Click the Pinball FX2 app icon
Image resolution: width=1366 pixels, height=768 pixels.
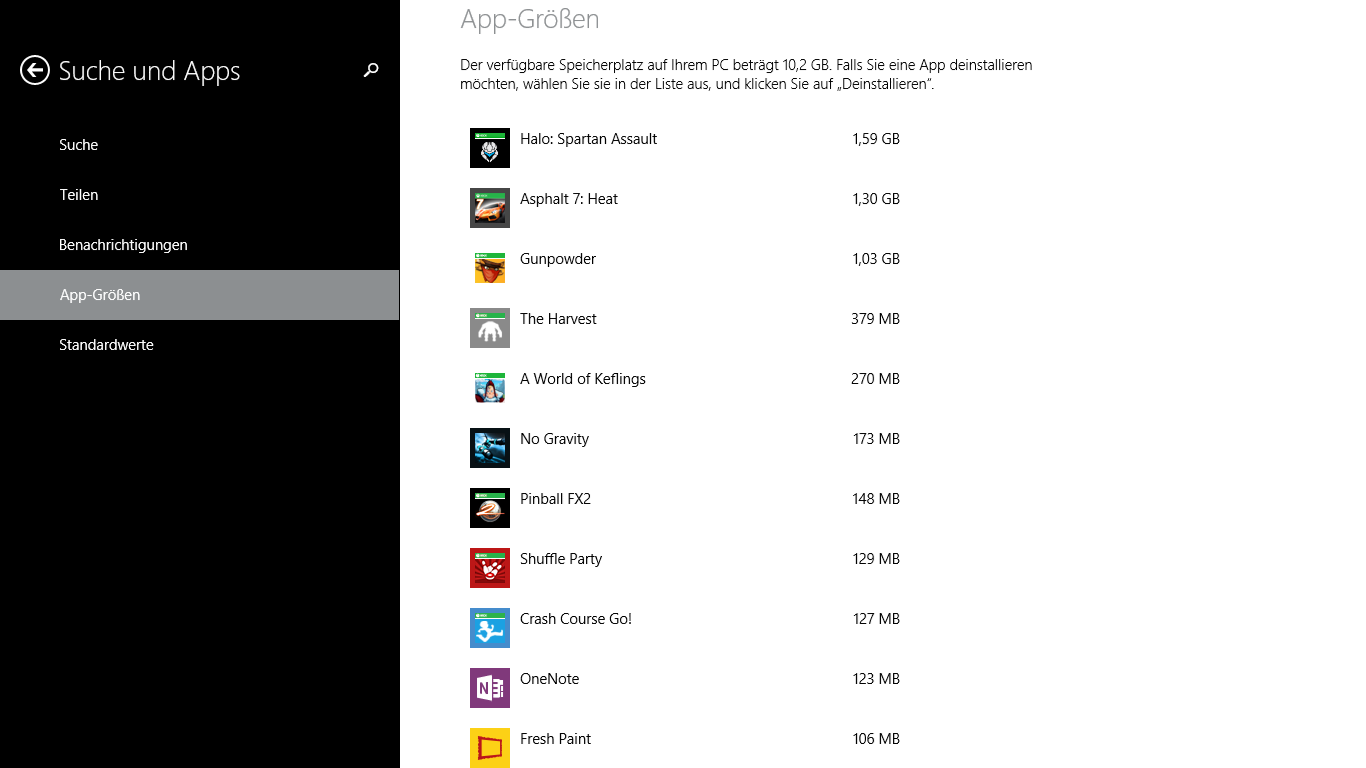point(490,508)
